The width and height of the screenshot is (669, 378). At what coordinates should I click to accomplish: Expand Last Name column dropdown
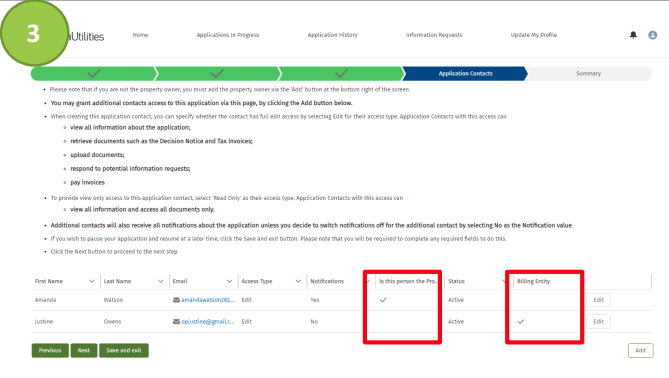pyautogui.click(x=160, y=281)
